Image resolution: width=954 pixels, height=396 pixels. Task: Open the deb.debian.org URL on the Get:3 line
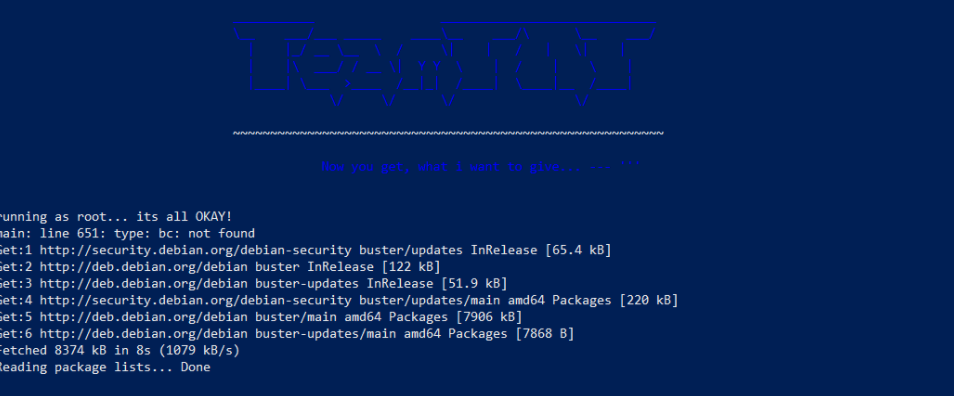[144, 283]
